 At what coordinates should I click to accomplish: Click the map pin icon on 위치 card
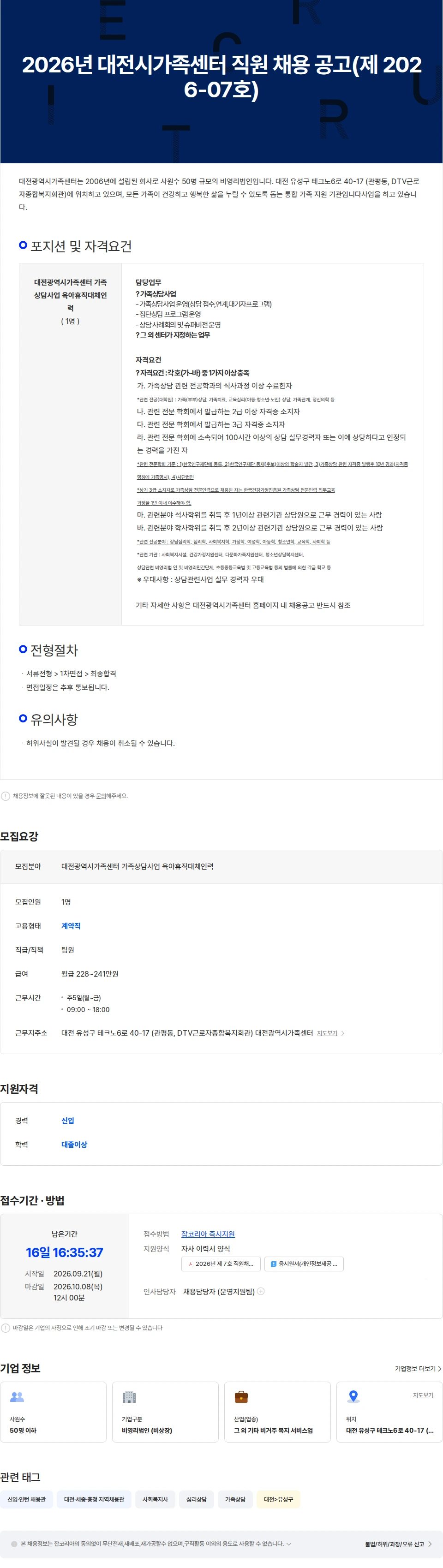click(x=353, y=1396)
